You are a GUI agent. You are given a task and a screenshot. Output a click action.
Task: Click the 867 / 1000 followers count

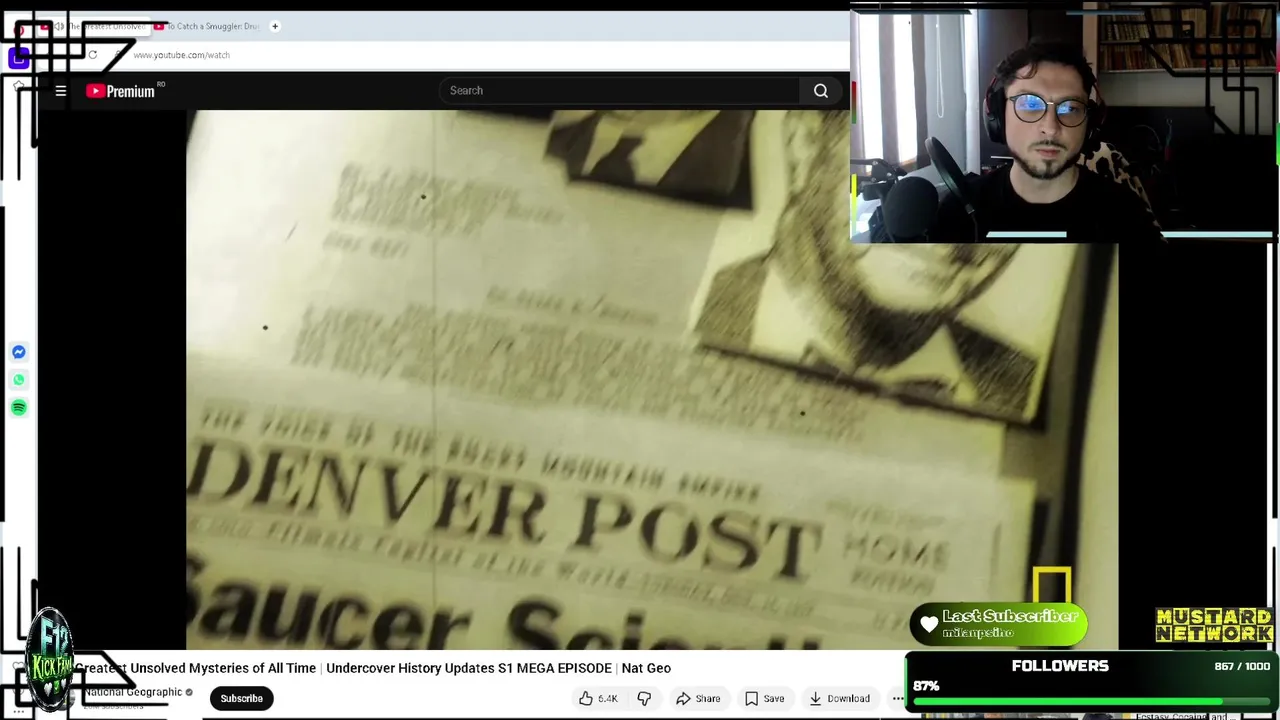point(1242,666)
